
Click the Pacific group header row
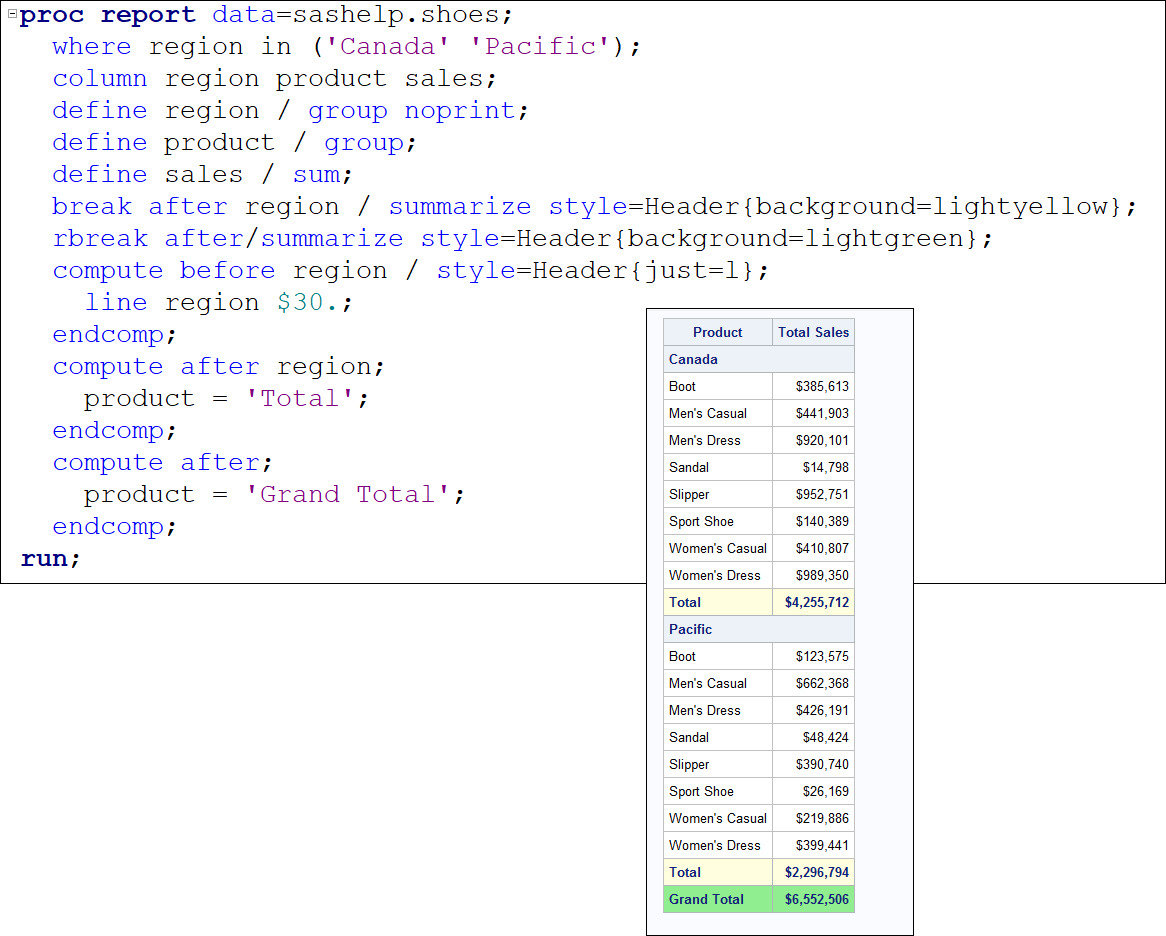[x=758, y=629]
